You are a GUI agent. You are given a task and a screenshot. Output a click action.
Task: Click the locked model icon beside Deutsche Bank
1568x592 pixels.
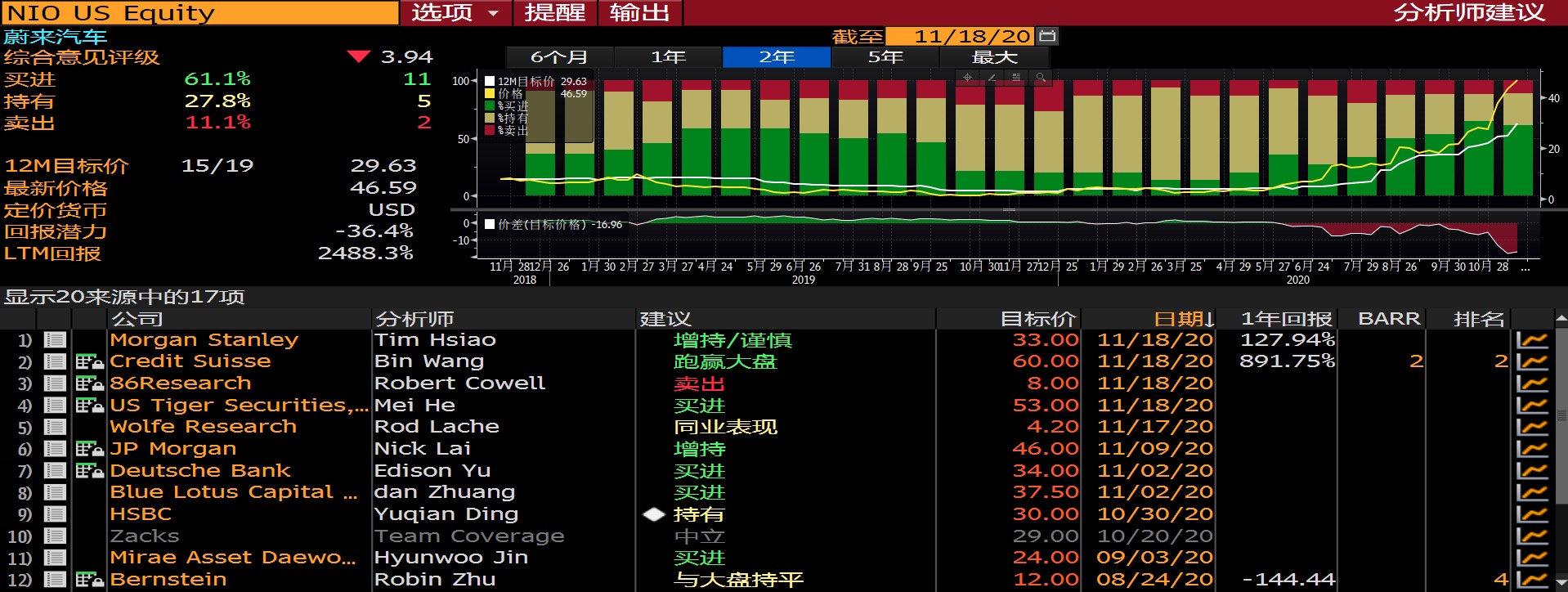pyautogui.click(x=89, y=470)
